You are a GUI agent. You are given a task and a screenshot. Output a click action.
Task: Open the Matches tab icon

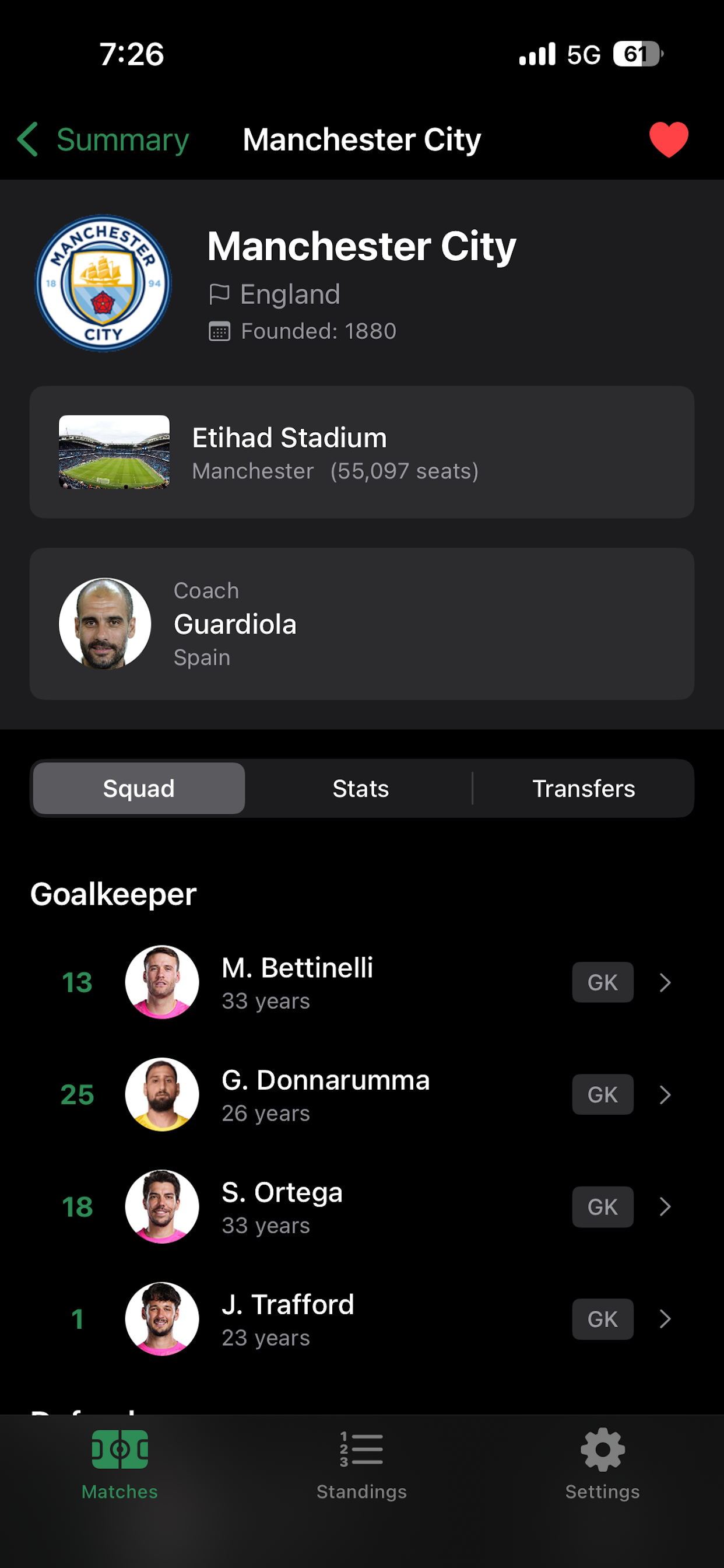(120, 1450)
